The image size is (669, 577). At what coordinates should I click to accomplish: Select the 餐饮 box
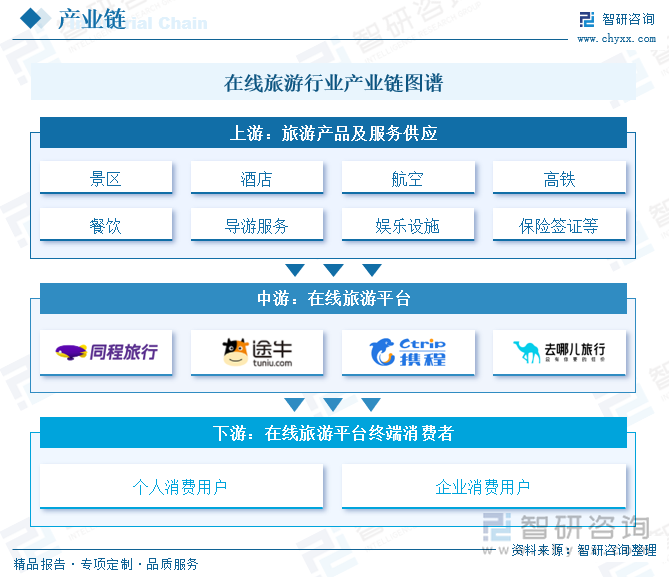pyautogui.click(x=106, y=224)
